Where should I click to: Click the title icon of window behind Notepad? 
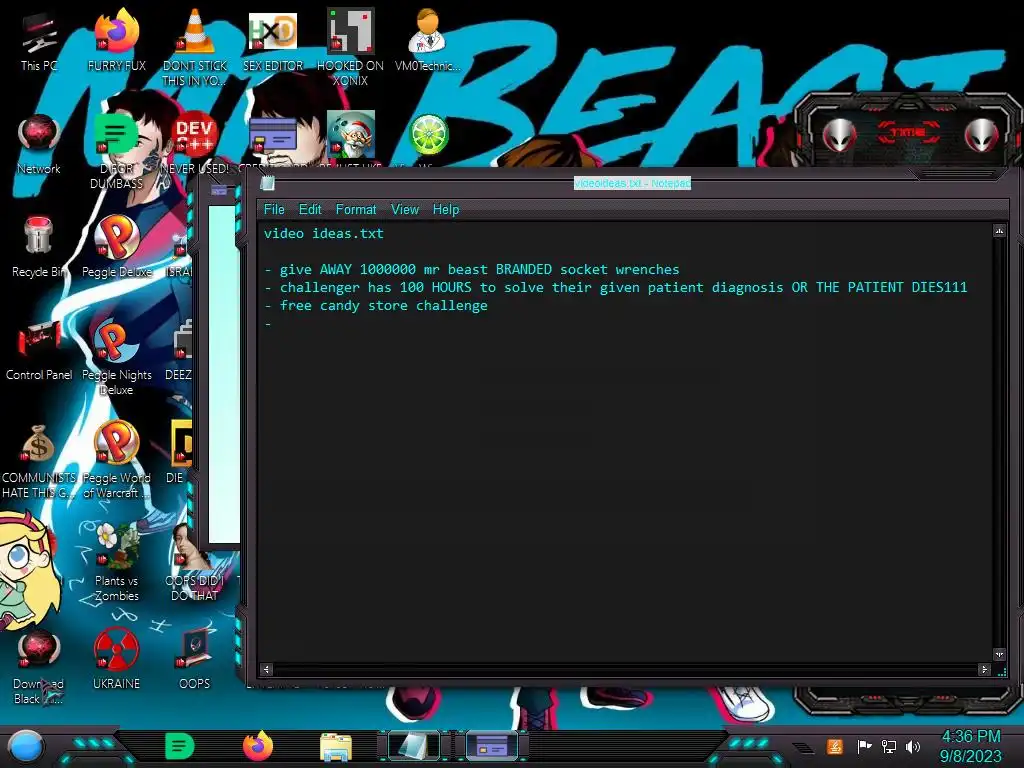point(219,190)
